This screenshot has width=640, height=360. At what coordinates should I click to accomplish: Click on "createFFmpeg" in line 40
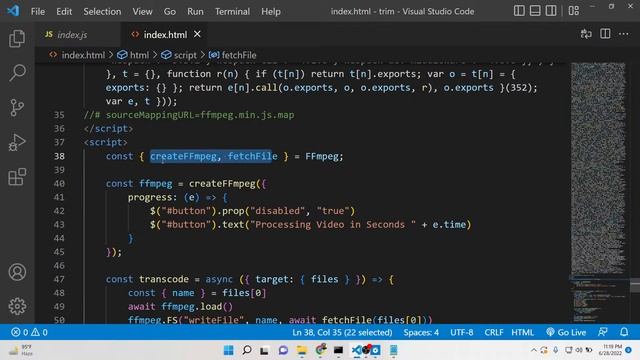(x=222, y=184)
